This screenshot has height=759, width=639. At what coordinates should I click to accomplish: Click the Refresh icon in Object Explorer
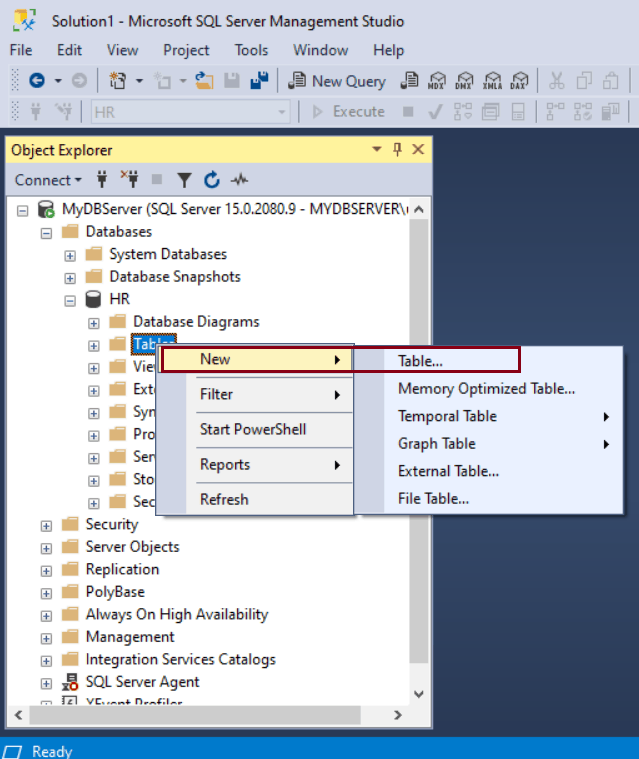pos(211,180)
